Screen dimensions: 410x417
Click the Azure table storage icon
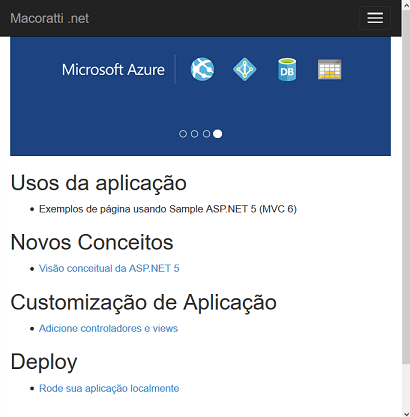pos(329,69)
